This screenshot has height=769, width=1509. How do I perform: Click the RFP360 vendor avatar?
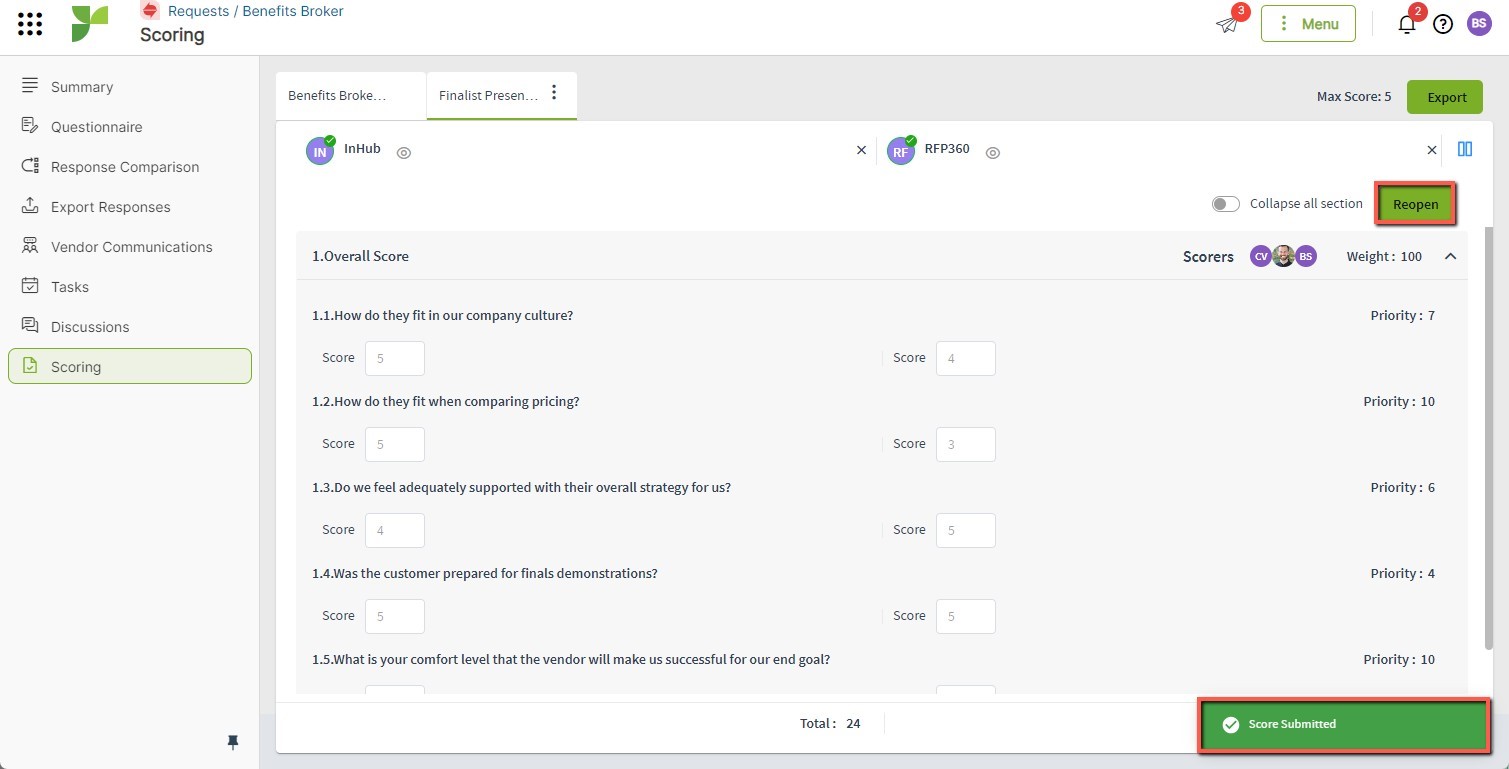point(901,151)
